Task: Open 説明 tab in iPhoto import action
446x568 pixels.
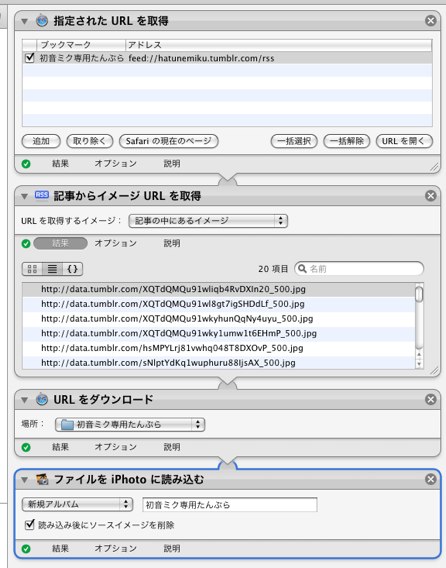Action: 172,548
